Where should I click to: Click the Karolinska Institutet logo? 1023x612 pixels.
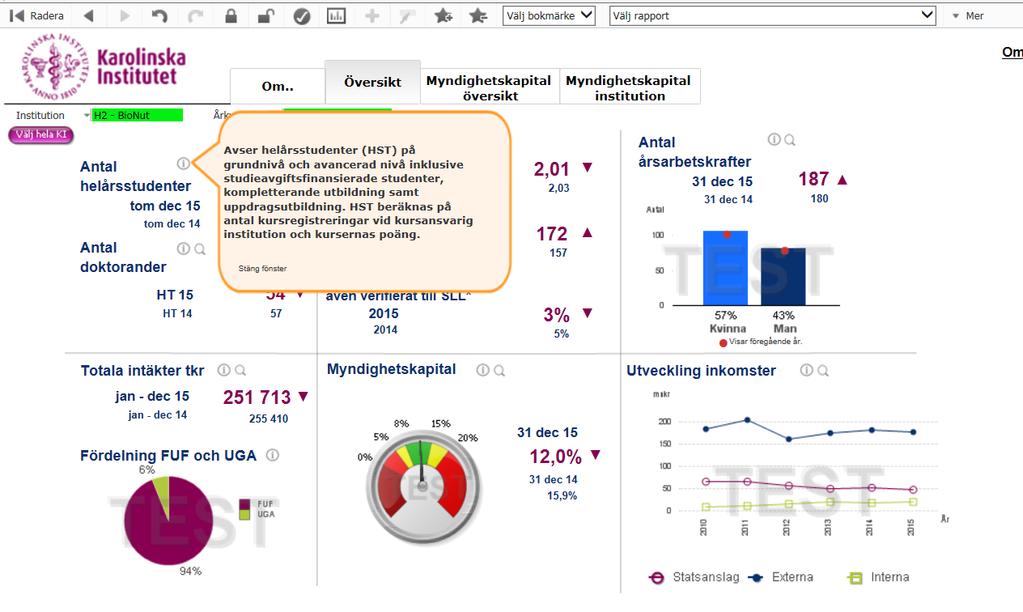click(x=104, y=67)
